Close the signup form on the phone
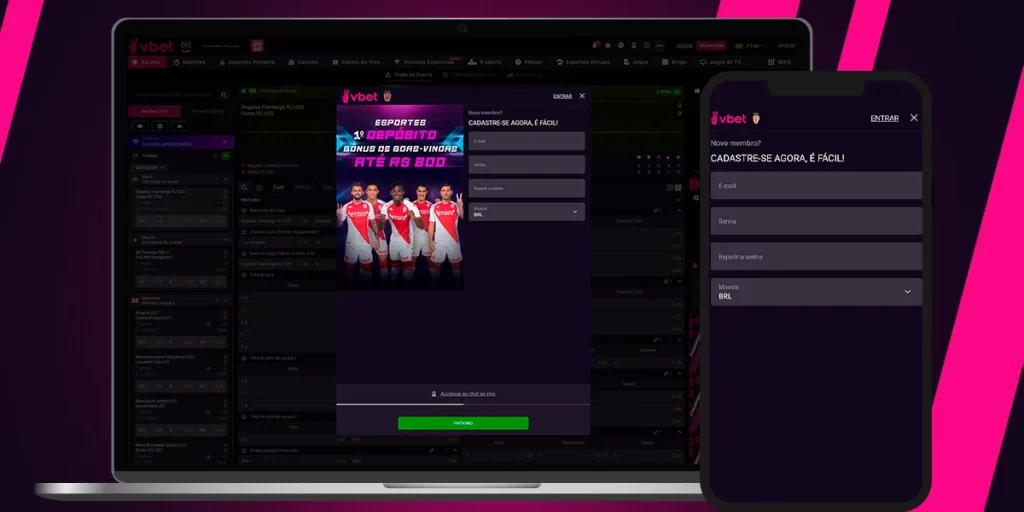1024x512 pixels. click(914, 118)
